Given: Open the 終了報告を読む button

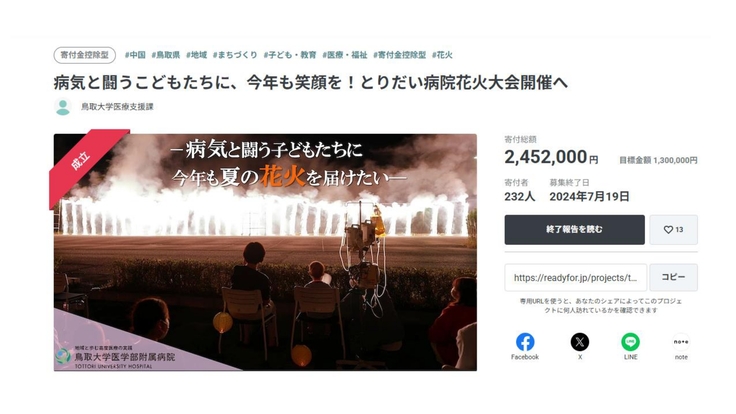Looking at the screenshot, I should pyautogui.click(x=575, y=230).
